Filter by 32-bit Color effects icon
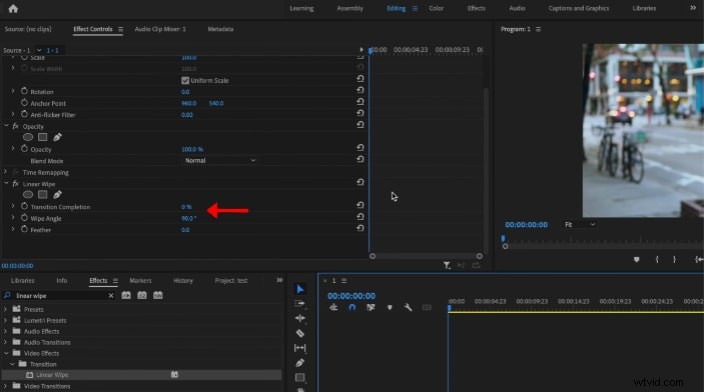 click(142, 295)
